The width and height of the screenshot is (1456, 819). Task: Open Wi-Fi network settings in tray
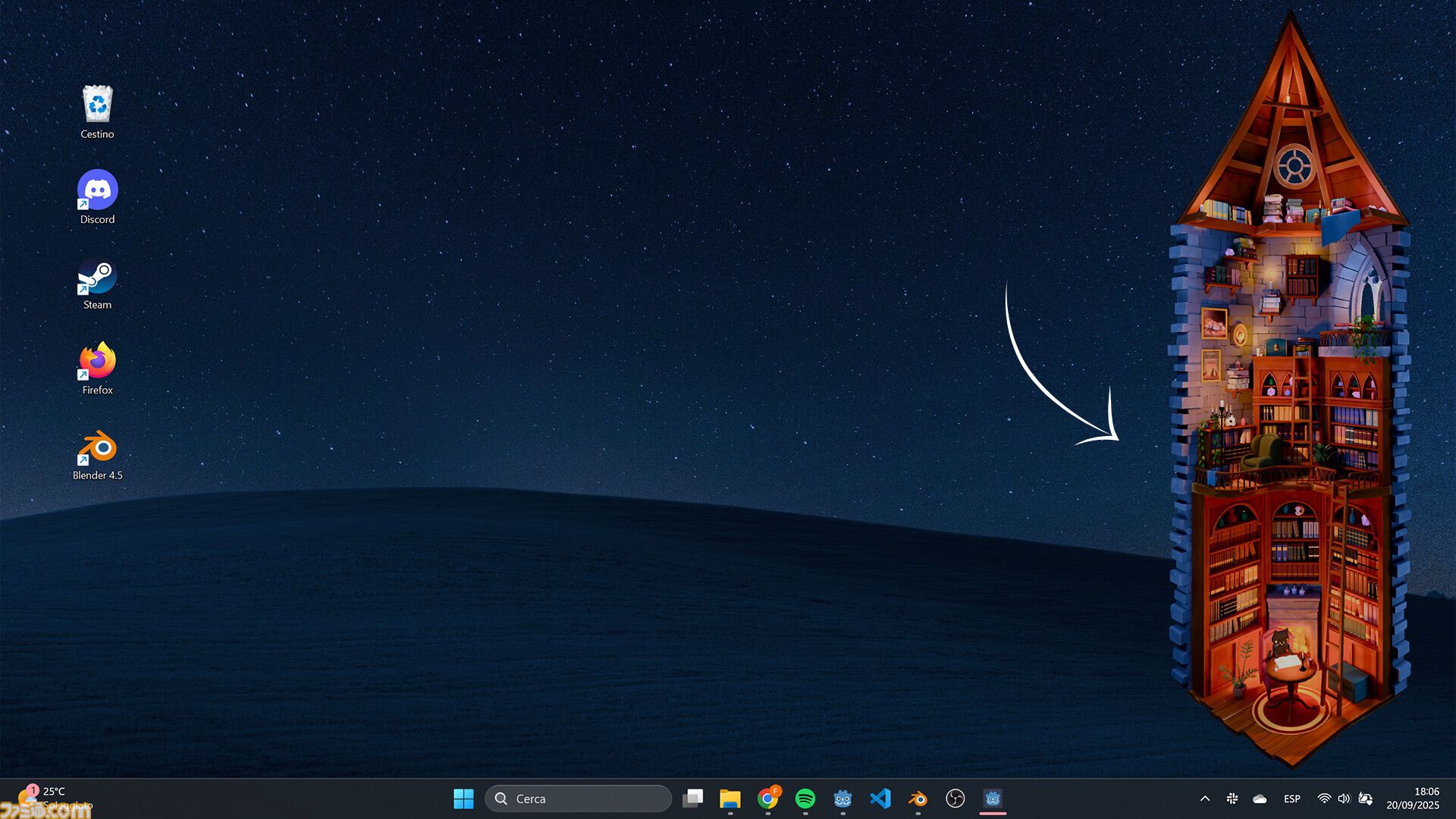coord(1324,799)
